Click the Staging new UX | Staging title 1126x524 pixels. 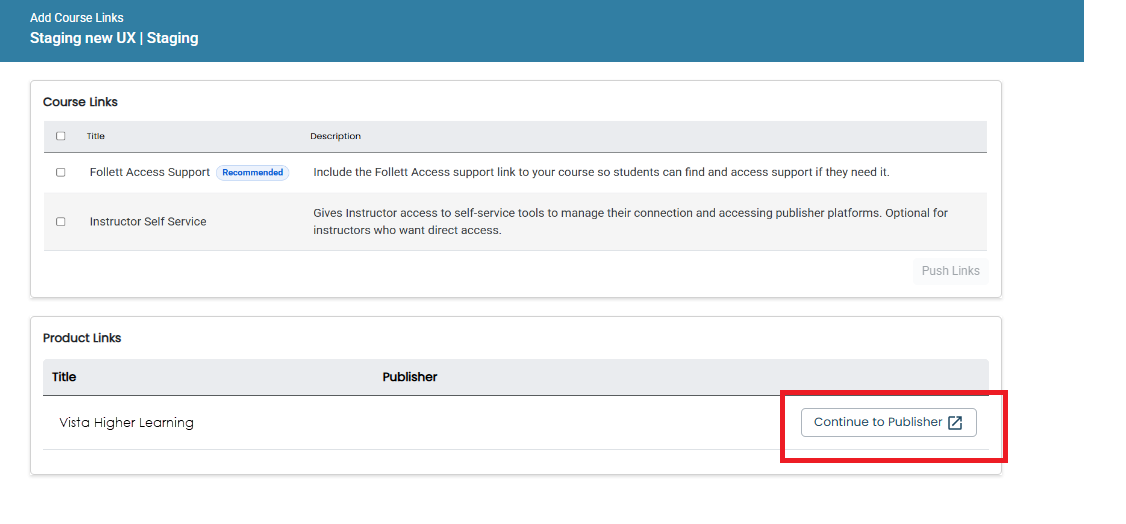[114, 38]
